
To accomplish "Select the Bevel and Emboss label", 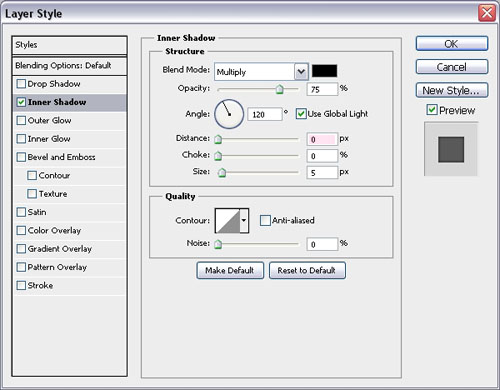I will (x=62, y=157).
